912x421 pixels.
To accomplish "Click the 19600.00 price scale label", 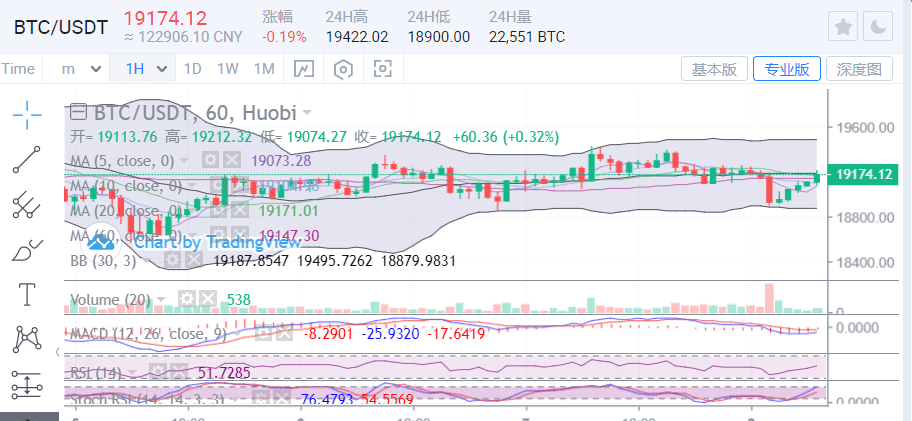I will click(x=865, y=127).
